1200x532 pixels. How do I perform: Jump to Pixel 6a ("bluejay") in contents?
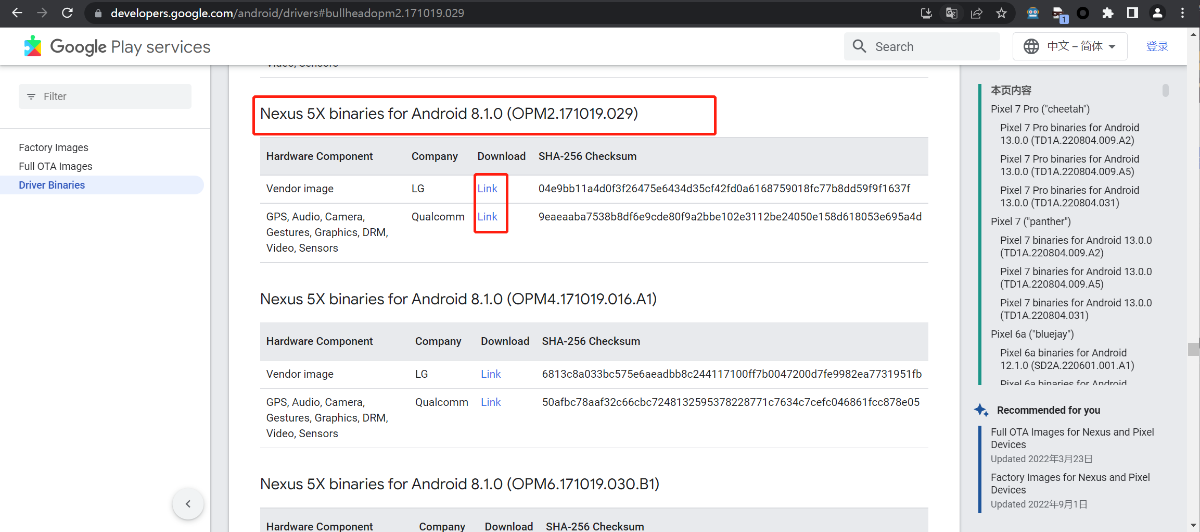pyautogui.click(x=1032, y=334)
